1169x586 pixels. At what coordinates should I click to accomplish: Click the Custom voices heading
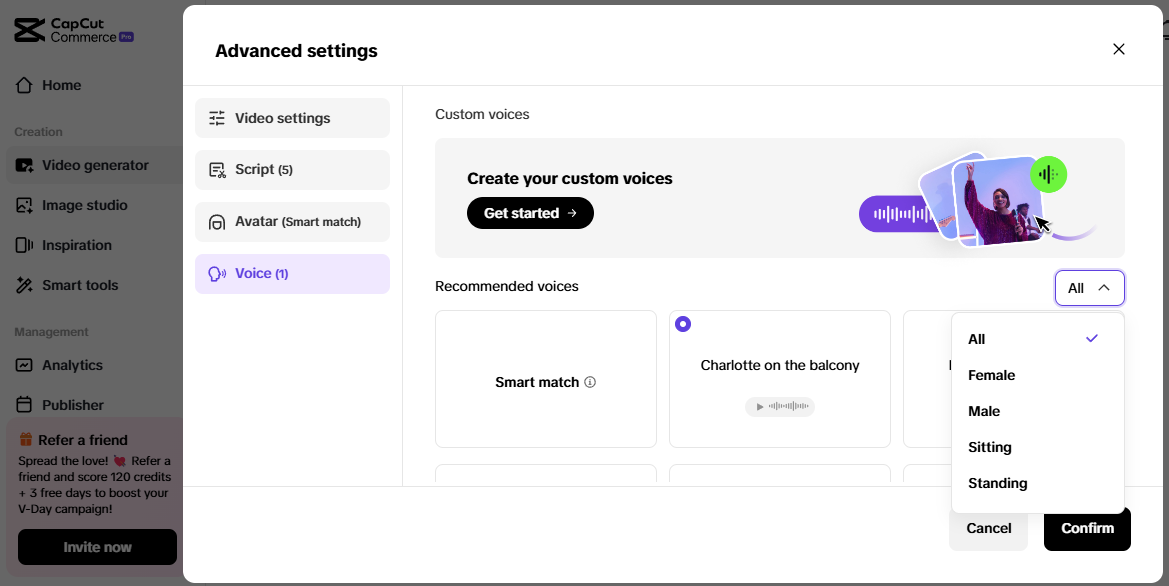pos(482,114)
